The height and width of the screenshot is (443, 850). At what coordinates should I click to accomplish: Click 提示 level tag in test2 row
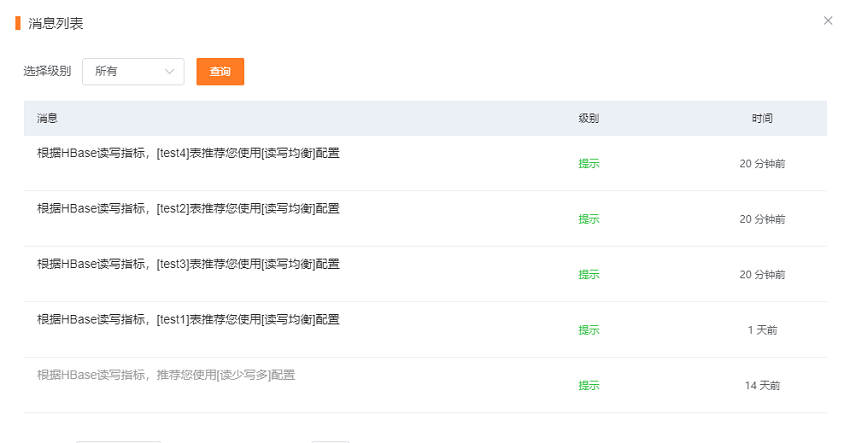[x=589, y=219]
